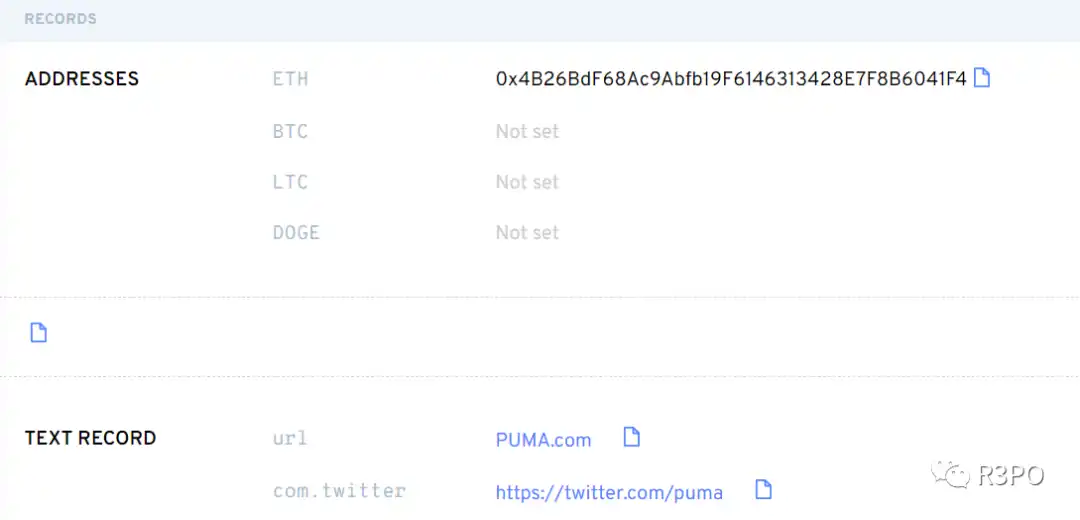Copy the PUMA.com url record
This screenshot has width=1080, height=520.
(x=632, y=437)
